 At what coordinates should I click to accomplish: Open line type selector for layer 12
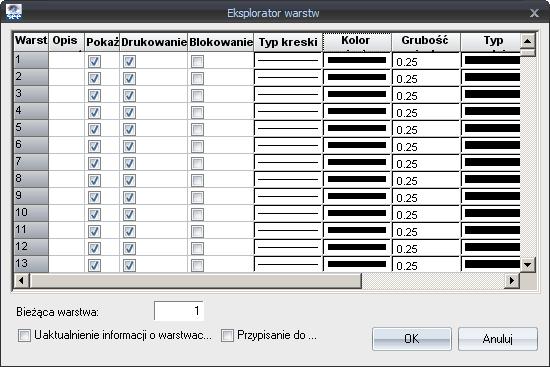[x=288, y=247]
